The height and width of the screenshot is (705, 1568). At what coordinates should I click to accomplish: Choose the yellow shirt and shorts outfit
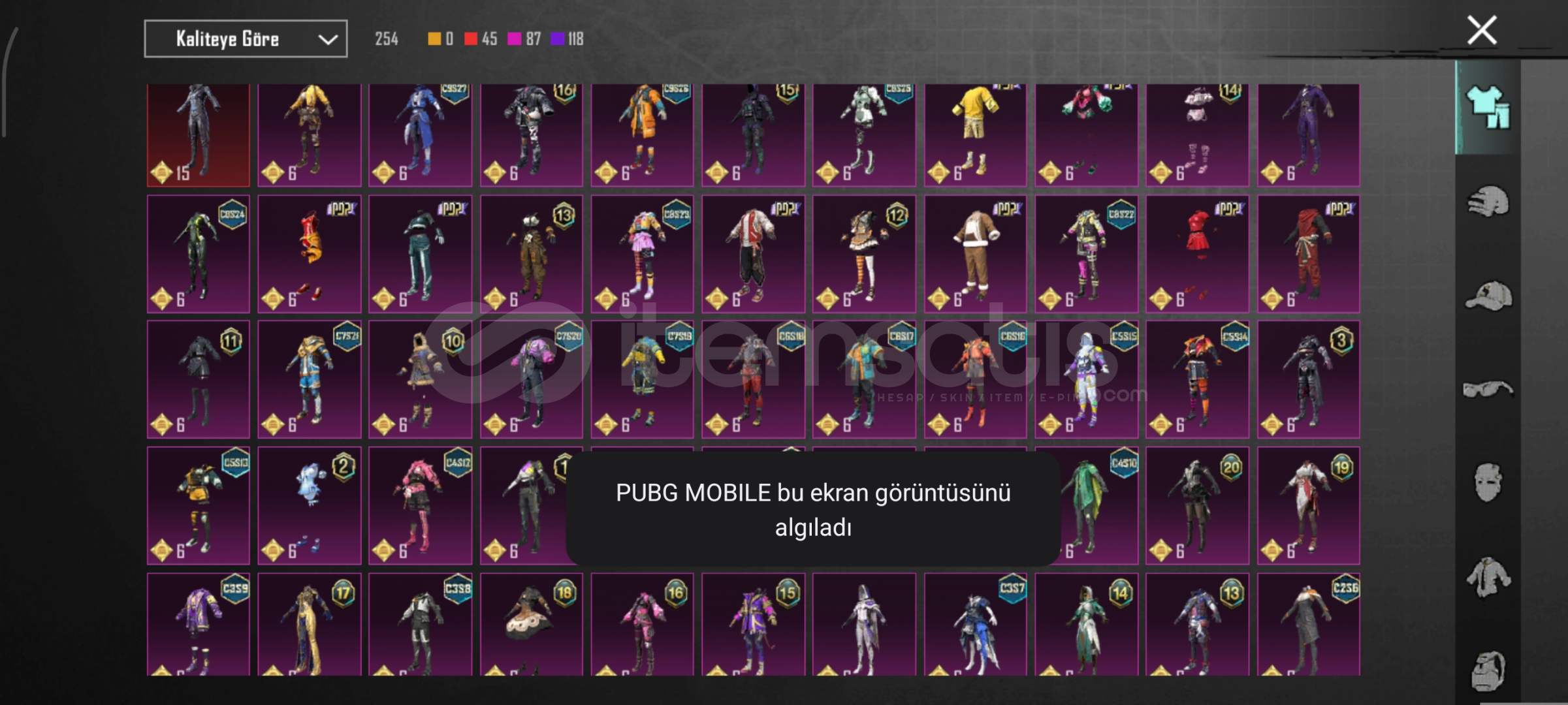[975, 135]
